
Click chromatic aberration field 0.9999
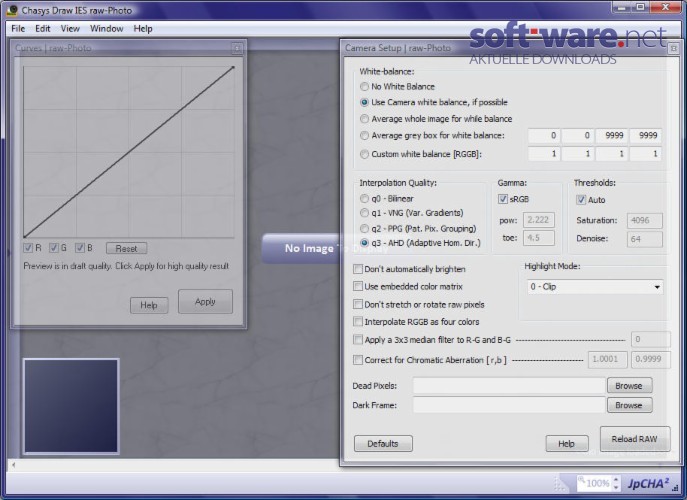[x=650, y=359]
